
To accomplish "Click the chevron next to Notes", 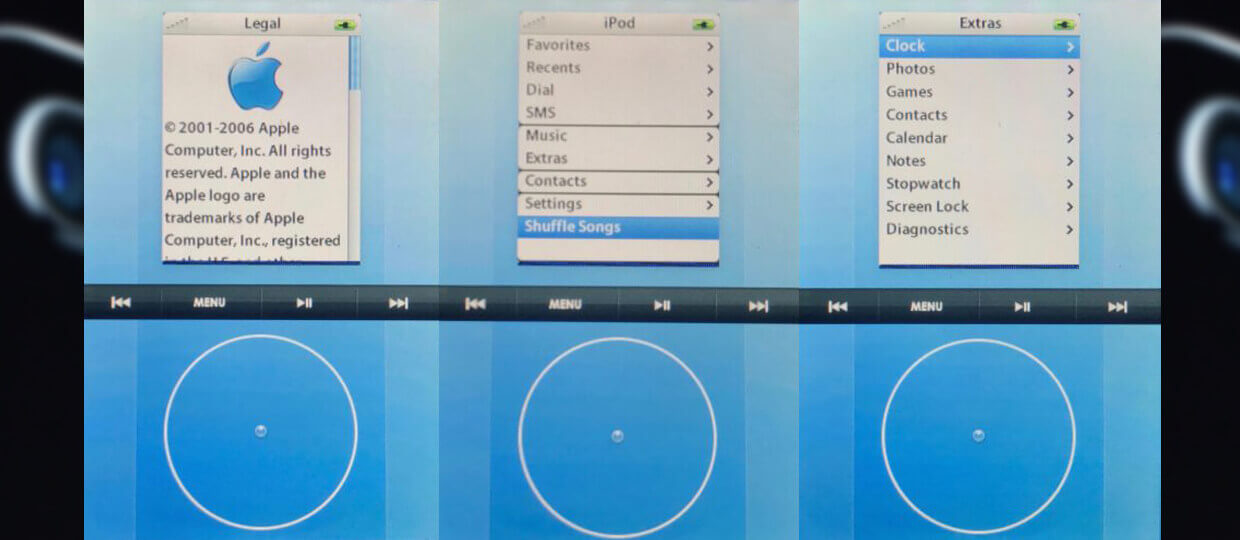I will coord(1070,162).
